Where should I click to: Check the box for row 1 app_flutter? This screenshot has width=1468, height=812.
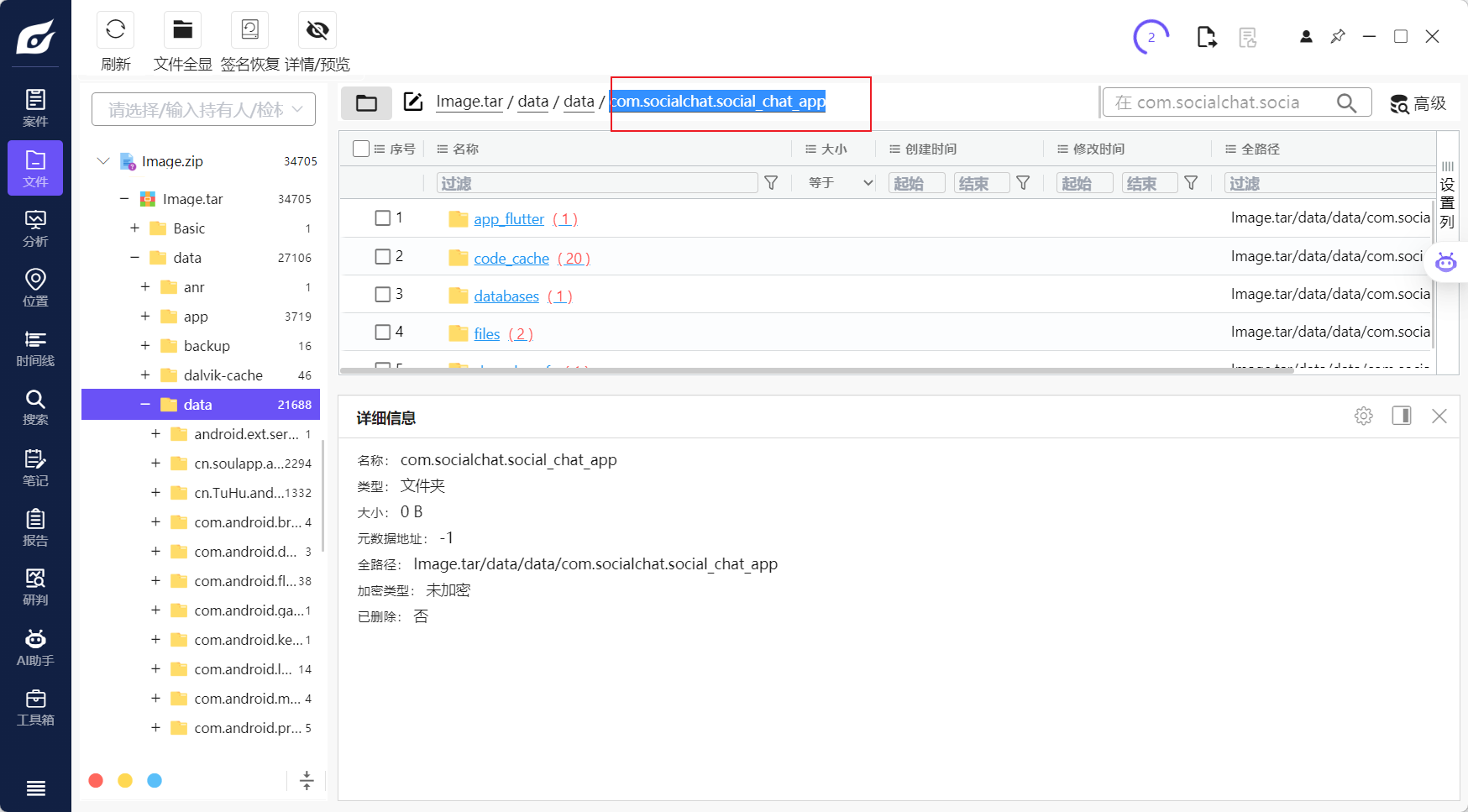click(x=382, y=218)
